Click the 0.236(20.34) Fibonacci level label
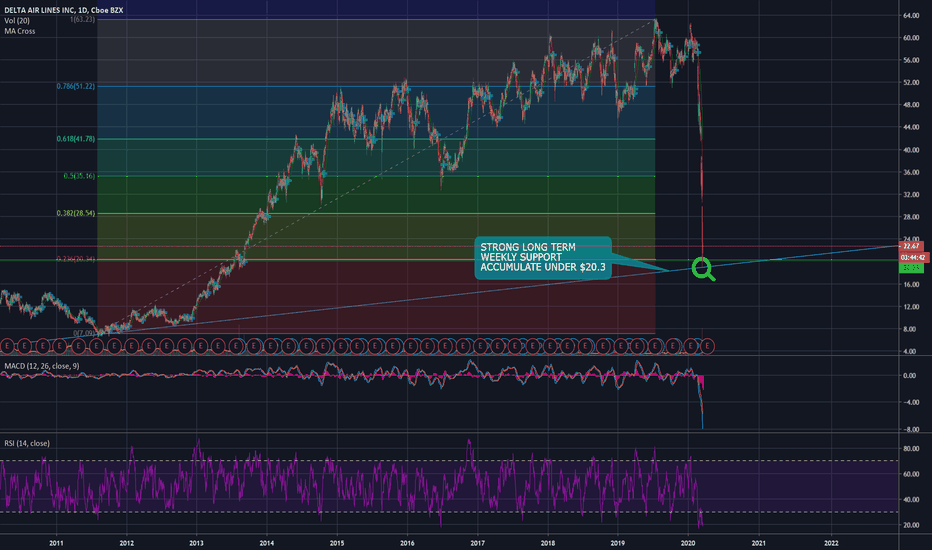Screen dimensions: 932x550 [x=75, y=259]
